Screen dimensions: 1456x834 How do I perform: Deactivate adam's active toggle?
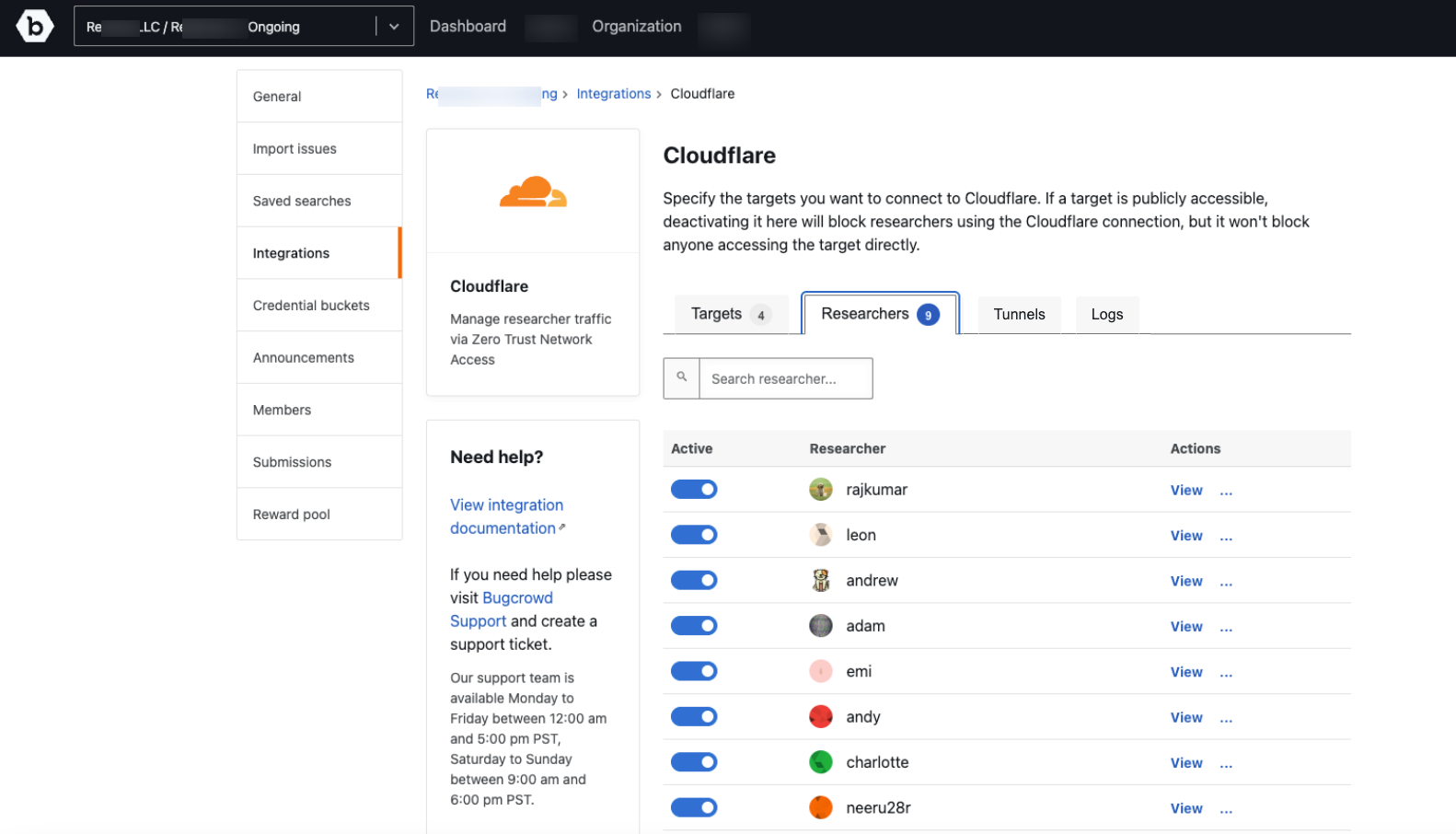(x=694, y=626)
